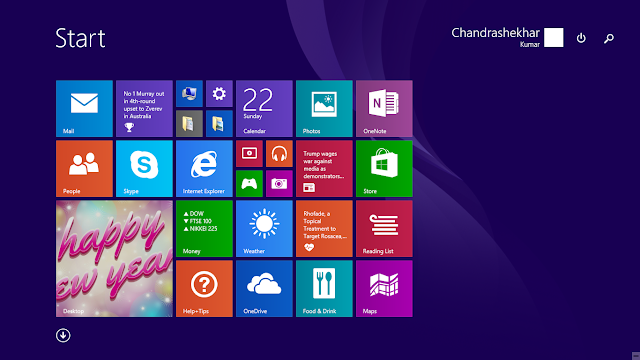Image resolution: width=640 pixels, height=360 pixels.
Task: Open the Maps tile
Action: pyautogui.click(x=384, y=289)
